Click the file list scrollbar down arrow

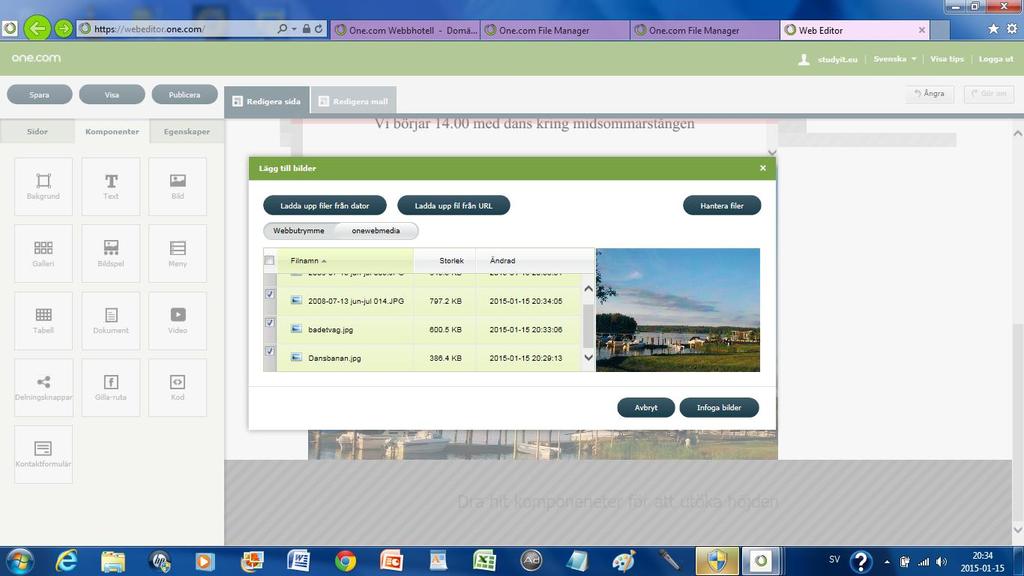[588, 358]
